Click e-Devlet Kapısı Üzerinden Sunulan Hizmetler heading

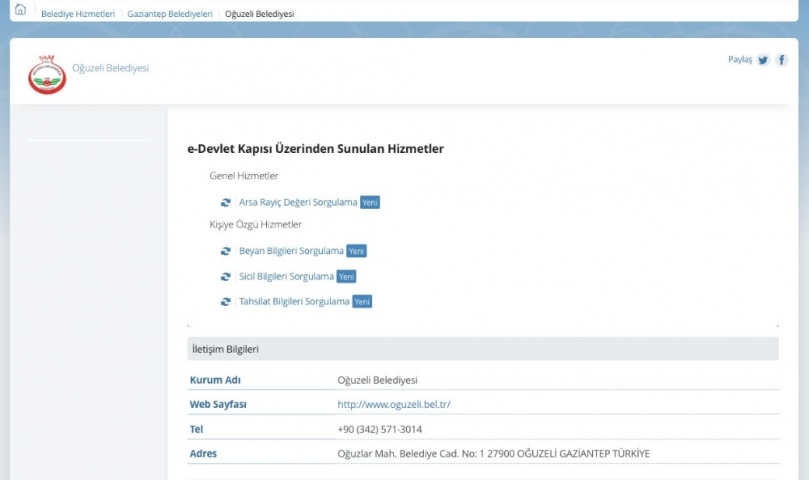pyautogui.click(x=315, y=149)
